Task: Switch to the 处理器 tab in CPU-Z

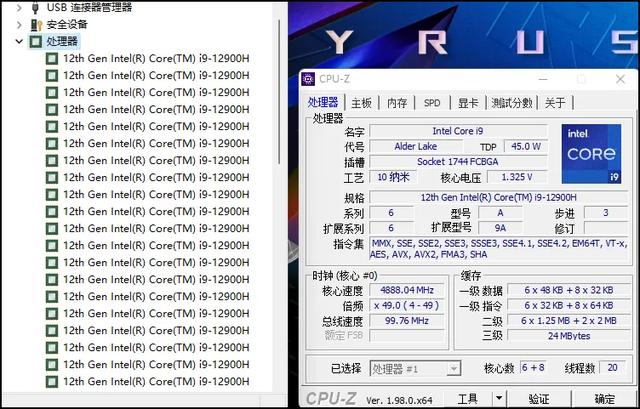Action: 323,102
